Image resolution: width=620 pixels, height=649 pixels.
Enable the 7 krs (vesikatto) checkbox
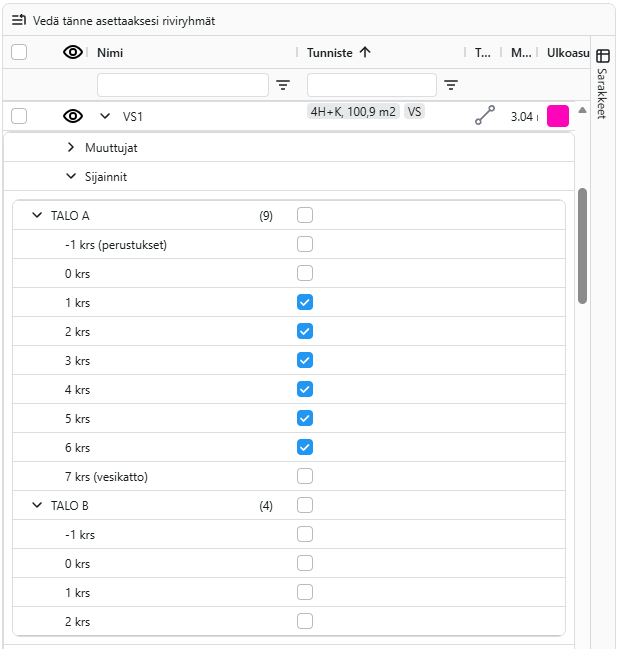coord(305,476)
